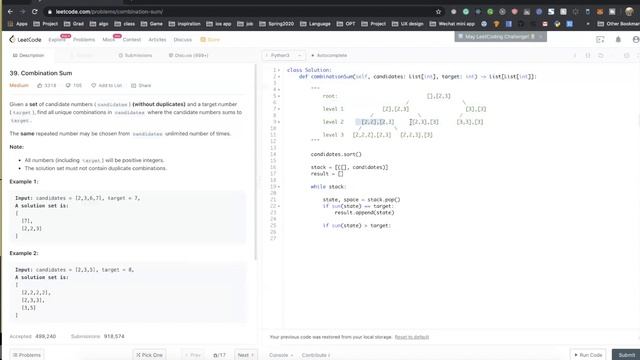Click the Pick One button

(x=149, y=355)
